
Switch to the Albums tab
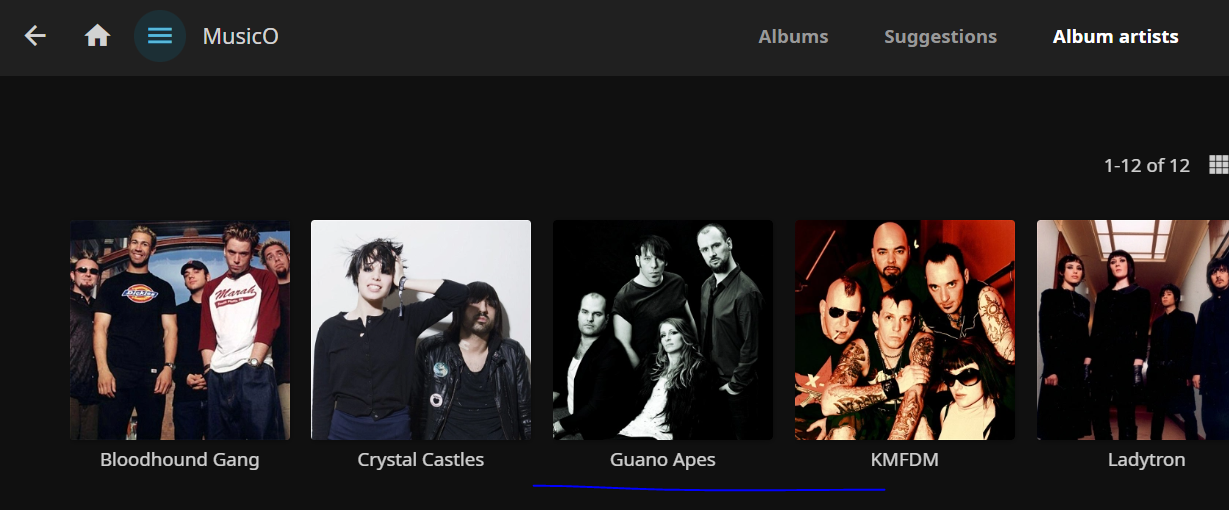[x=793, y=37]
